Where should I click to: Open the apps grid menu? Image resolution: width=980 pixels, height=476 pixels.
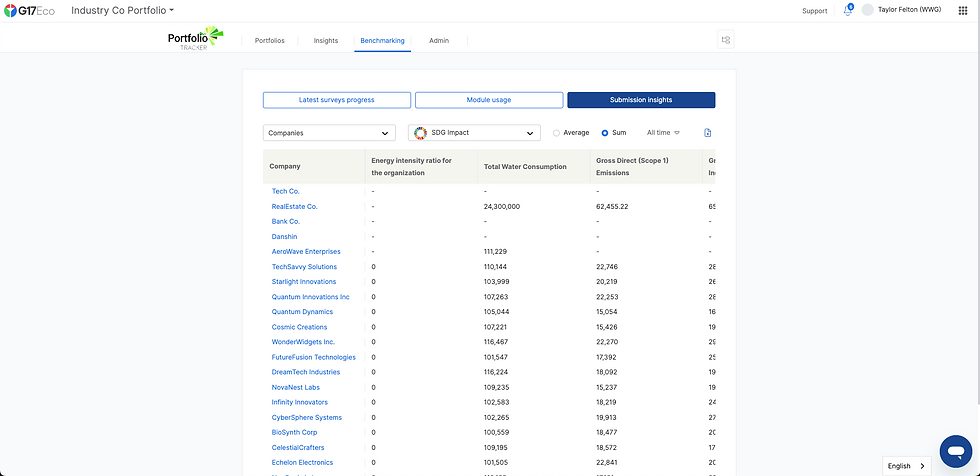tap(962, 10)
